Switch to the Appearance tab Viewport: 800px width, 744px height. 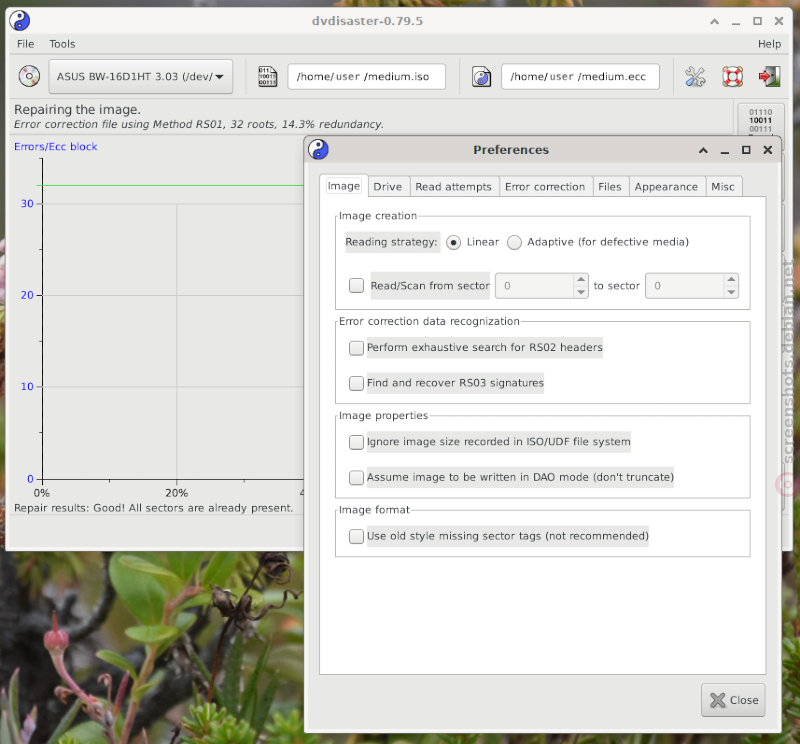pyautogui.click(x=666, y=187)
